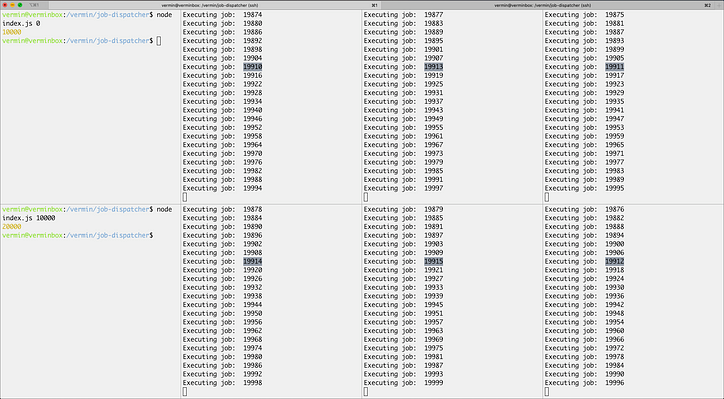
Task: Click the highlighted job number 19911
Action: tap(615, 66)
